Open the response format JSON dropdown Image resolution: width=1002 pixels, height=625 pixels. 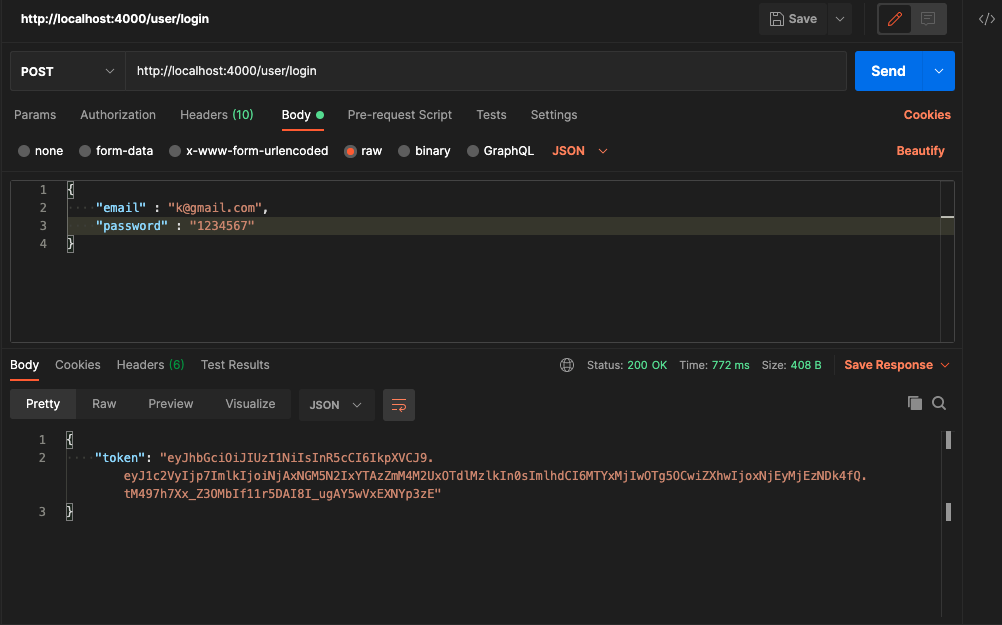tap(336, 405)
